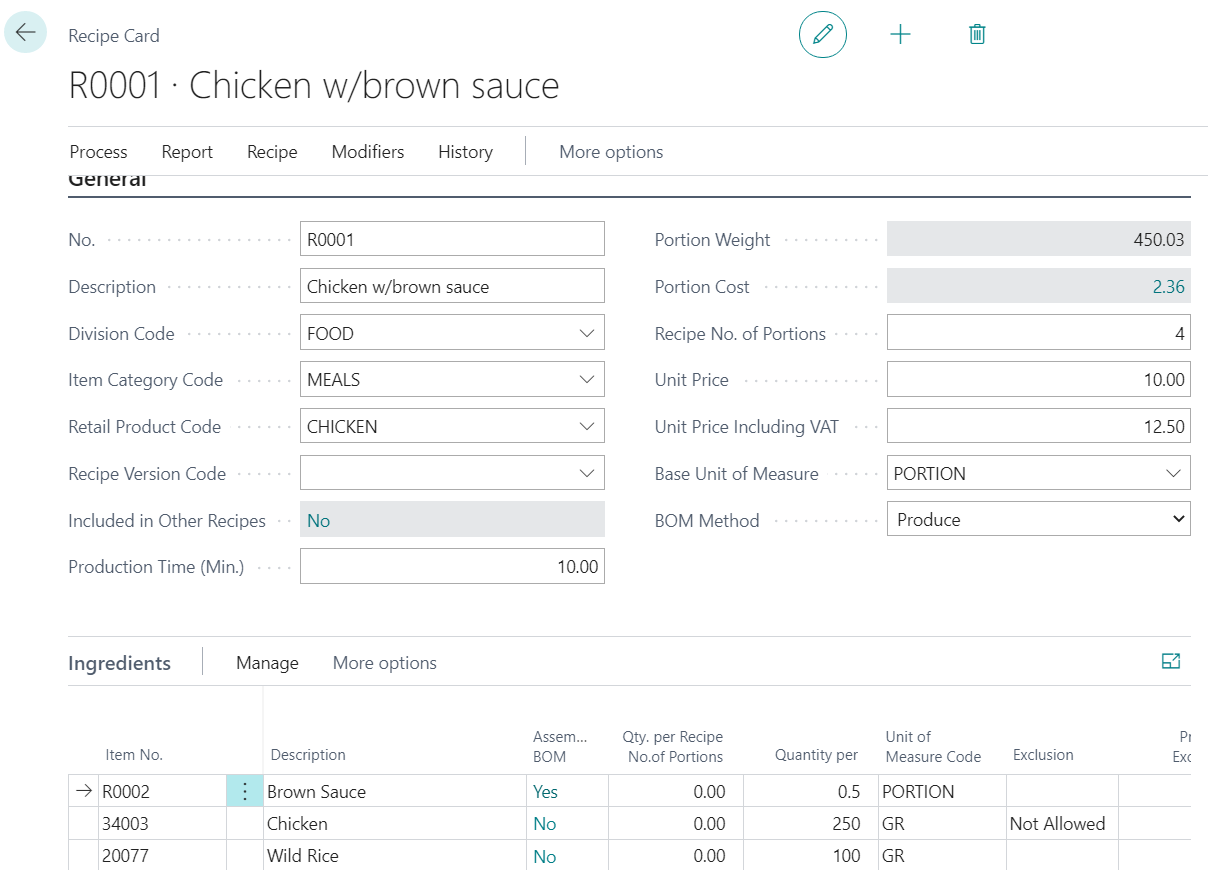Screen dimensions: 1208x870
Task: Expand the Item Category Code dropdown
Action: tap(587, 380)
